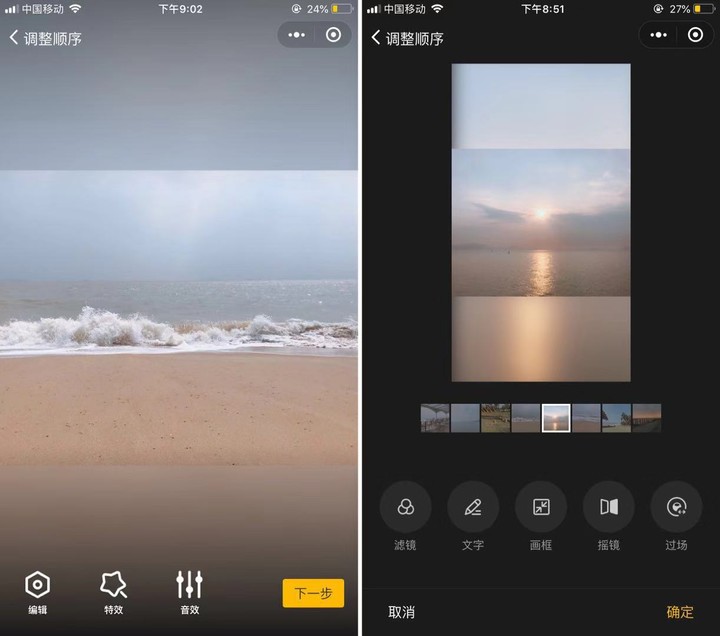Open the 编辑 tool on left screen
Viewport: 720px width, 636px height.
[x=38, y=592]
